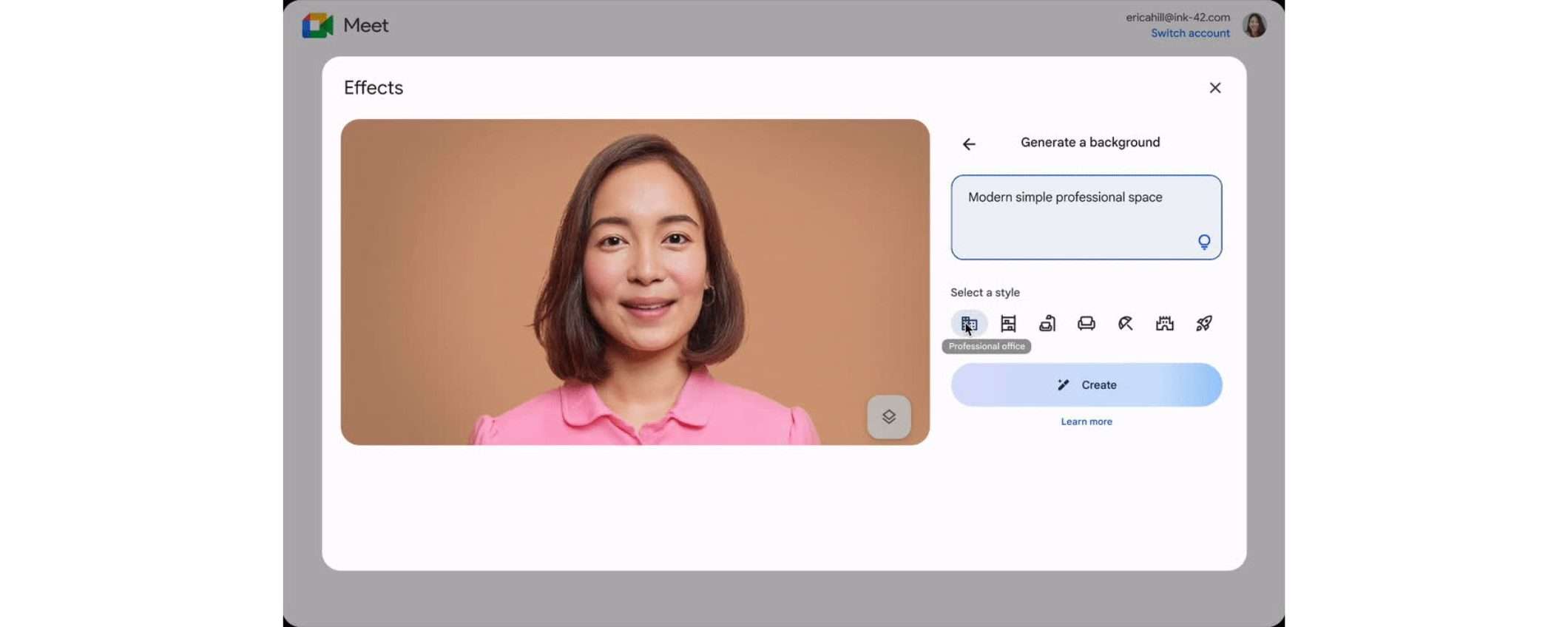1568x627 pixels.
Task: Go back using the left arrow
Action: (969, 144)
